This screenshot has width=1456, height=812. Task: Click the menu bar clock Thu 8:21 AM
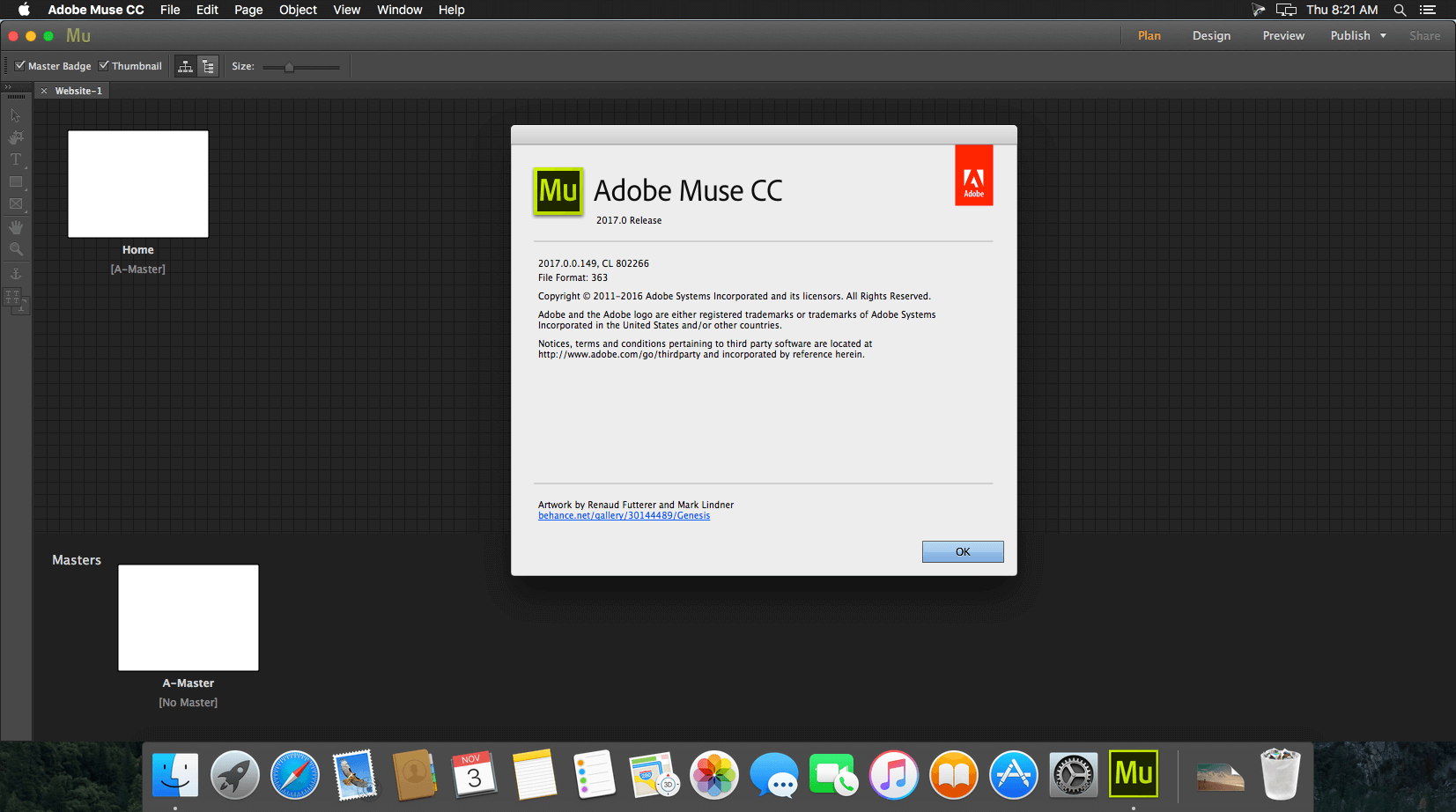pos(1342,10)
